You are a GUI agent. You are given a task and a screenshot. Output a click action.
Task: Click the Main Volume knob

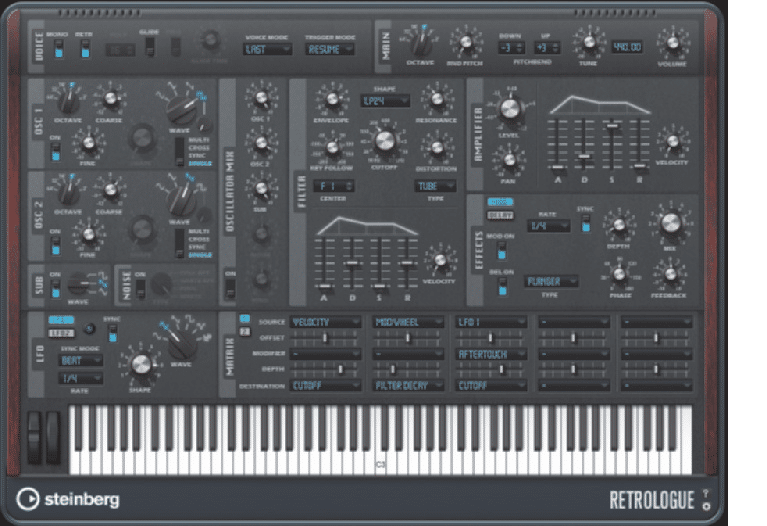[673, 43]
